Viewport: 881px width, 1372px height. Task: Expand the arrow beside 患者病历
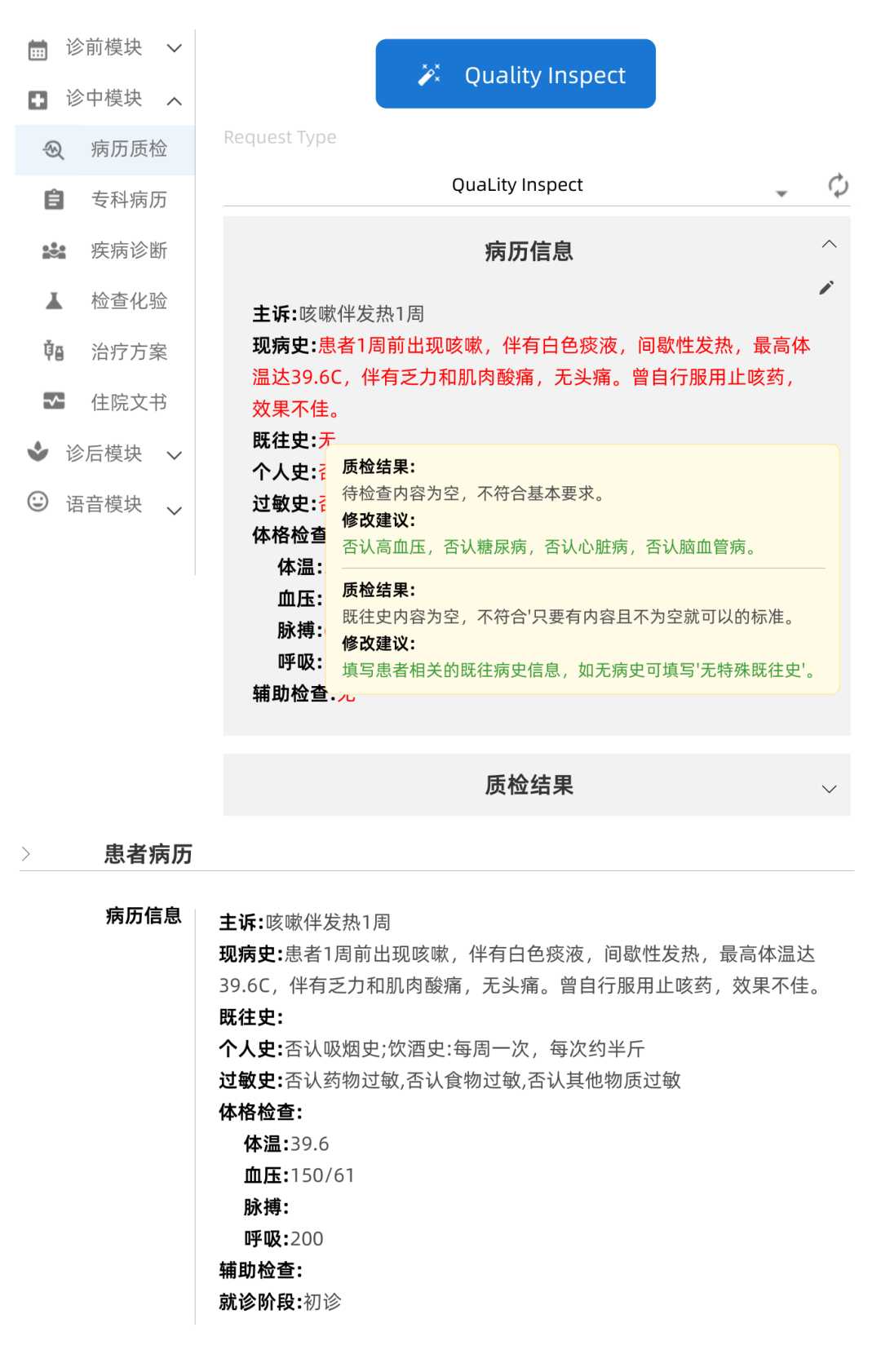(26, 853)
